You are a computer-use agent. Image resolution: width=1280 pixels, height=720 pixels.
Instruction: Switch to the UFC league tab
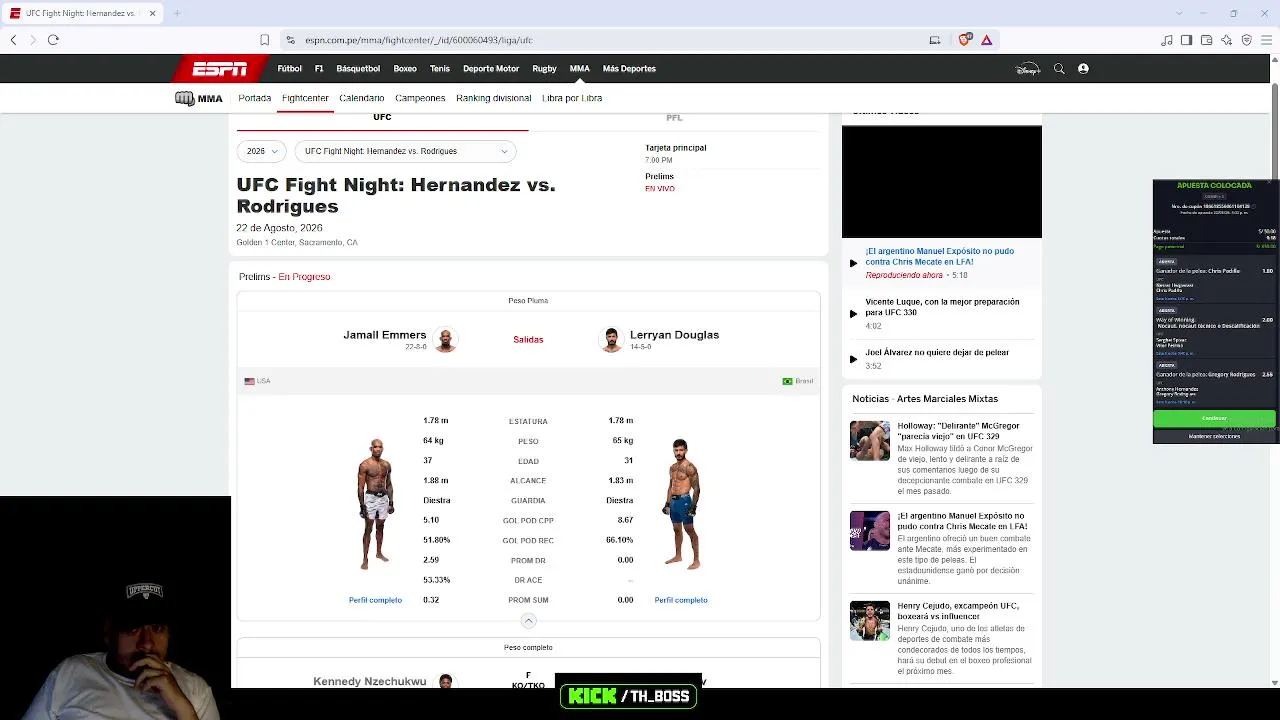click(382, 118)
